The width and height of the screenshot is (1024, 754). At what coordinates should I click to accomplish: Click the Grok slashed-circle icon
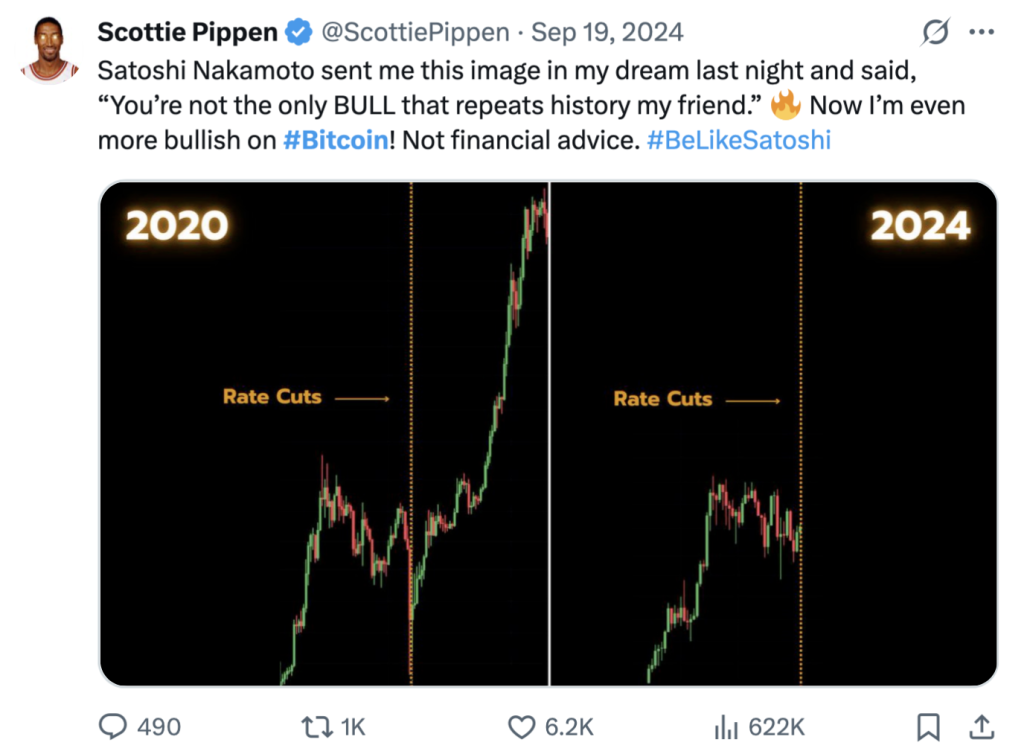pos(935,31)
